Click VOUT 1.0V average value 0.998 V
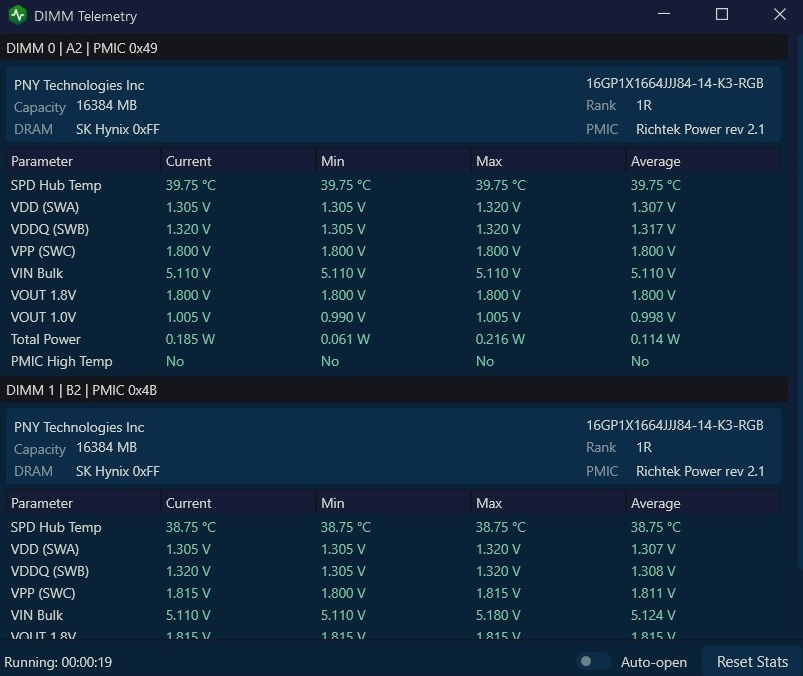Screen dimensions: 803x676 (x=653, y=317)
